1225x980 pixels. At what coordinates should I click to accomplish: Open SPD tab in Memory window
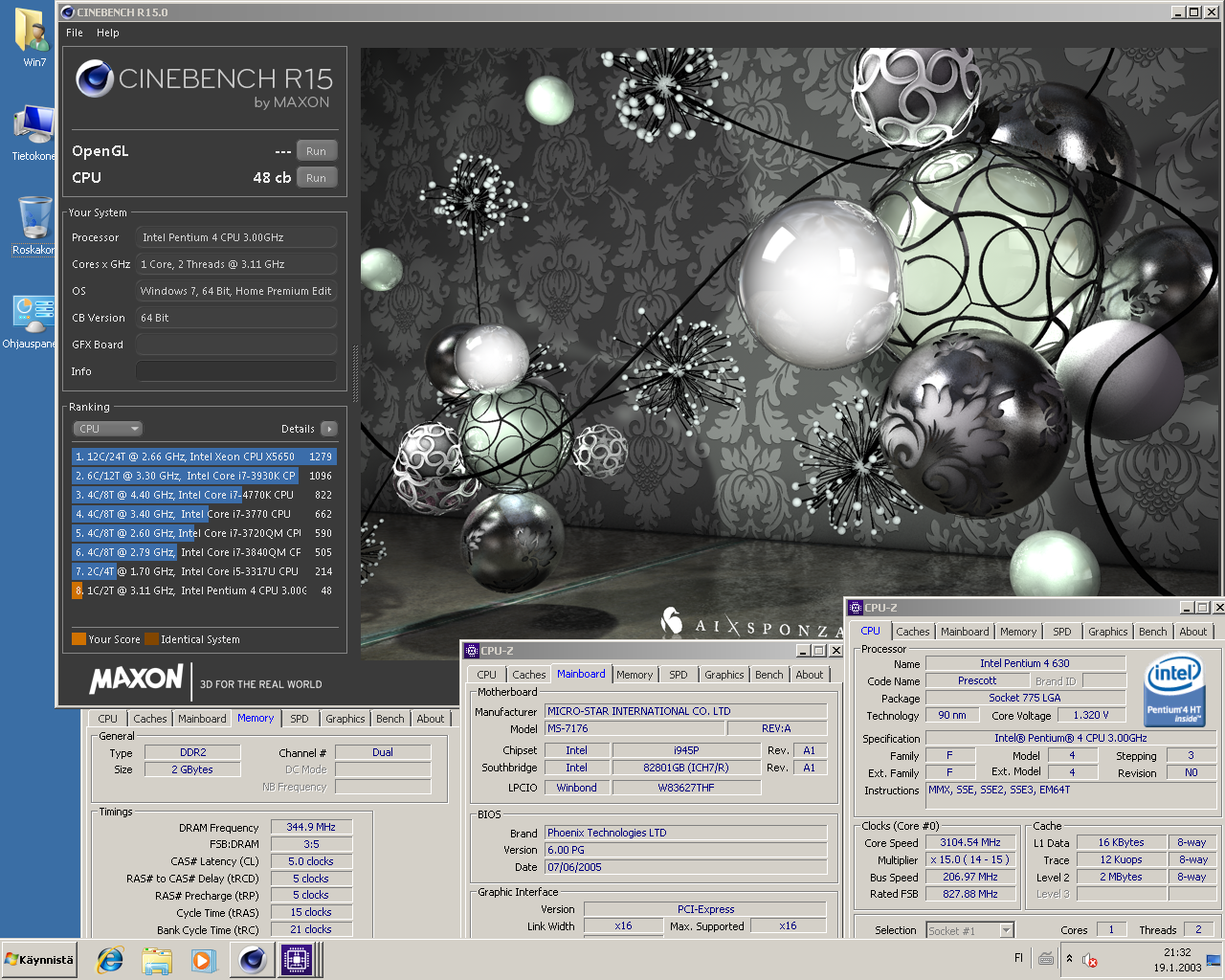(300, 719)
